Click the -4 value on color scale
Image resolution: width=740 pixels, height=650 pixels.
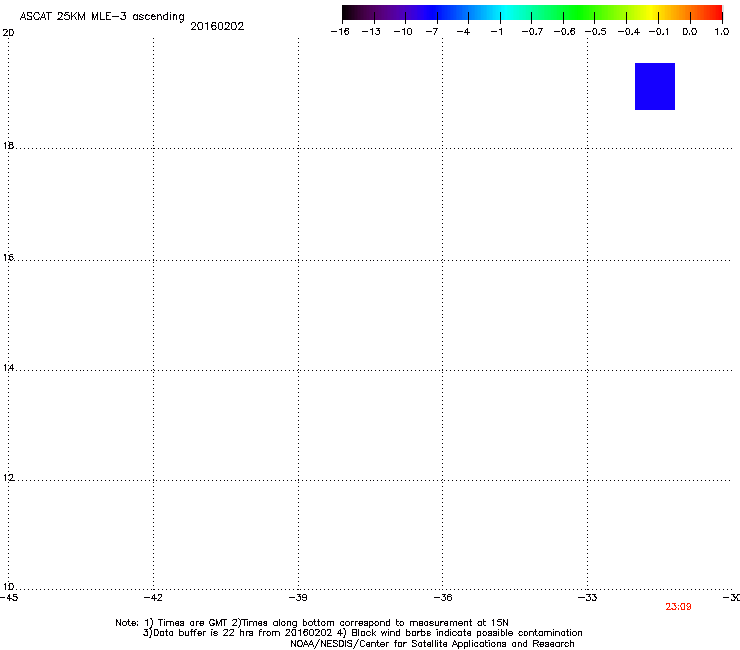(x=463, y=32)
